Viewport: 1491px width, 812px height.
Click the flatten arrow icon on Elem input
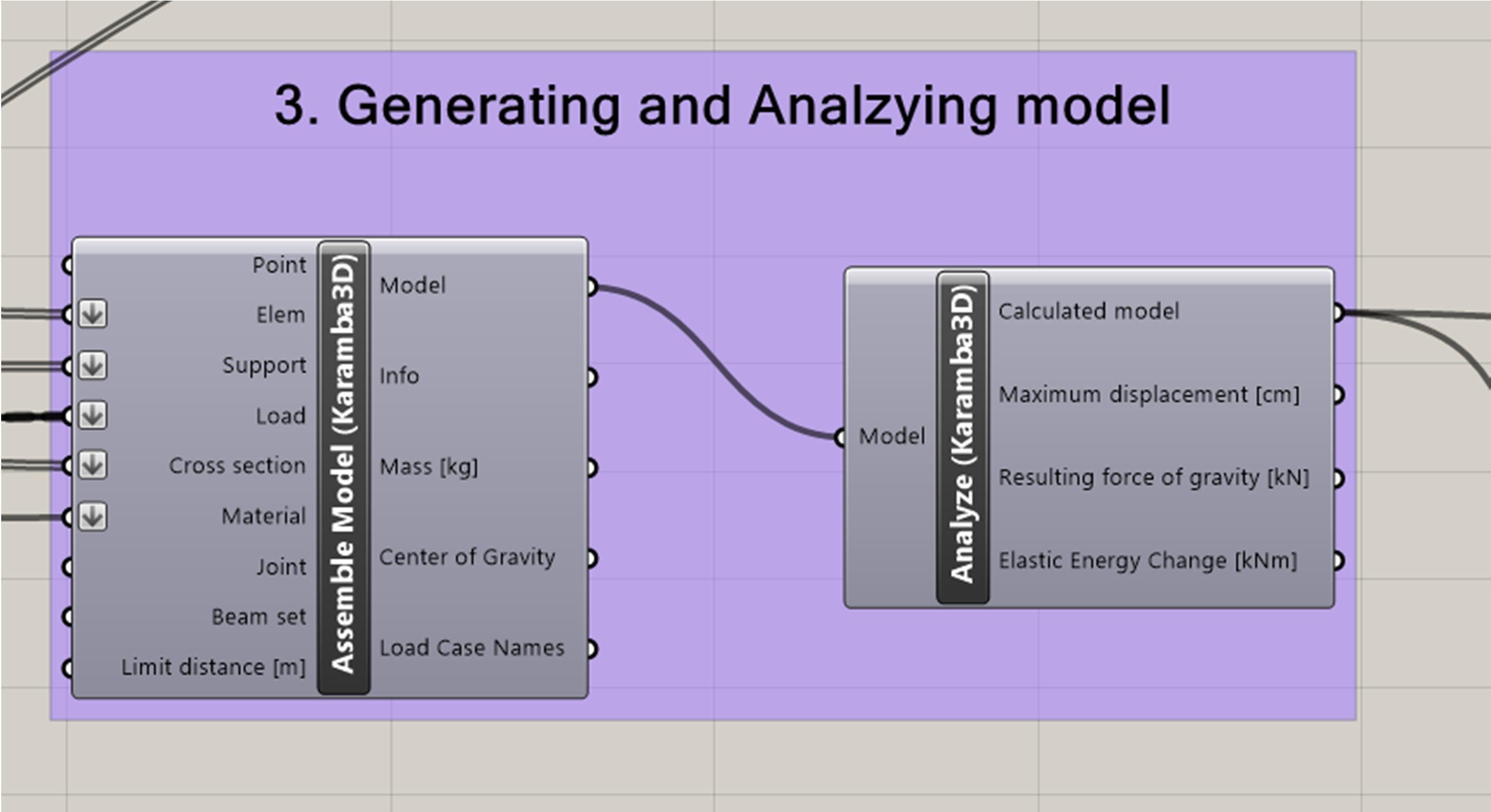[93, 314]
